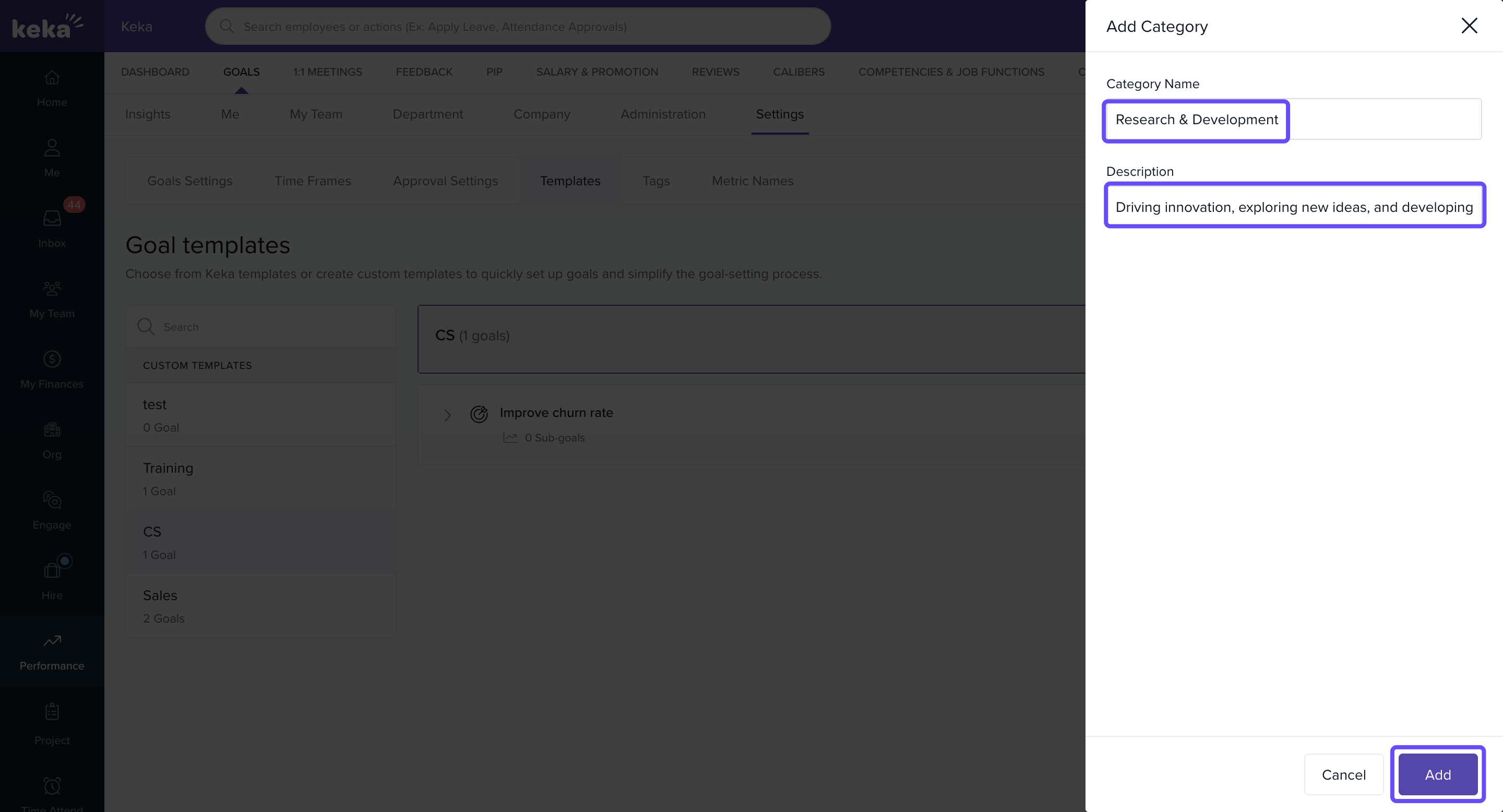Click the My Finances dollar icon
This screenshot has width=1503, height=812.
click(x=52, y=359)
